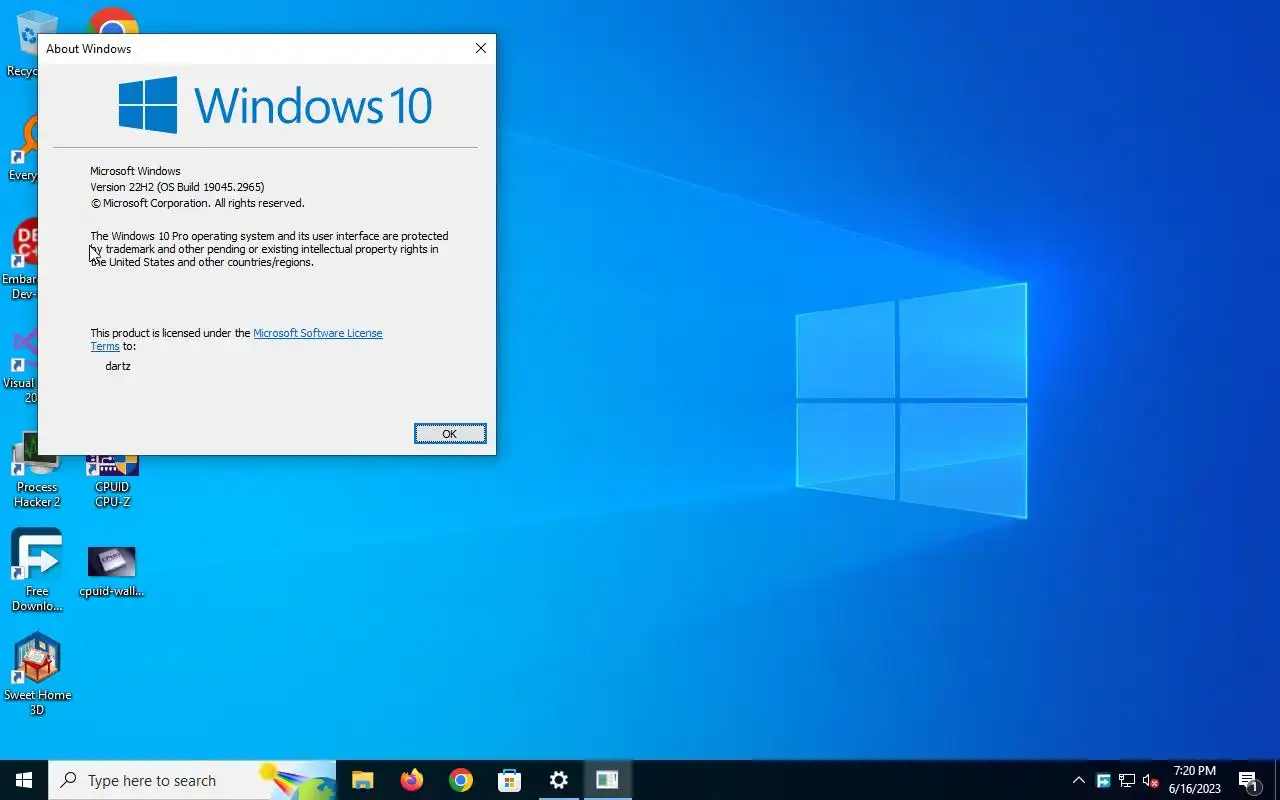
Task: Focus the 'Type here to search' taskbar box
Action: click(x=192, y=780)
